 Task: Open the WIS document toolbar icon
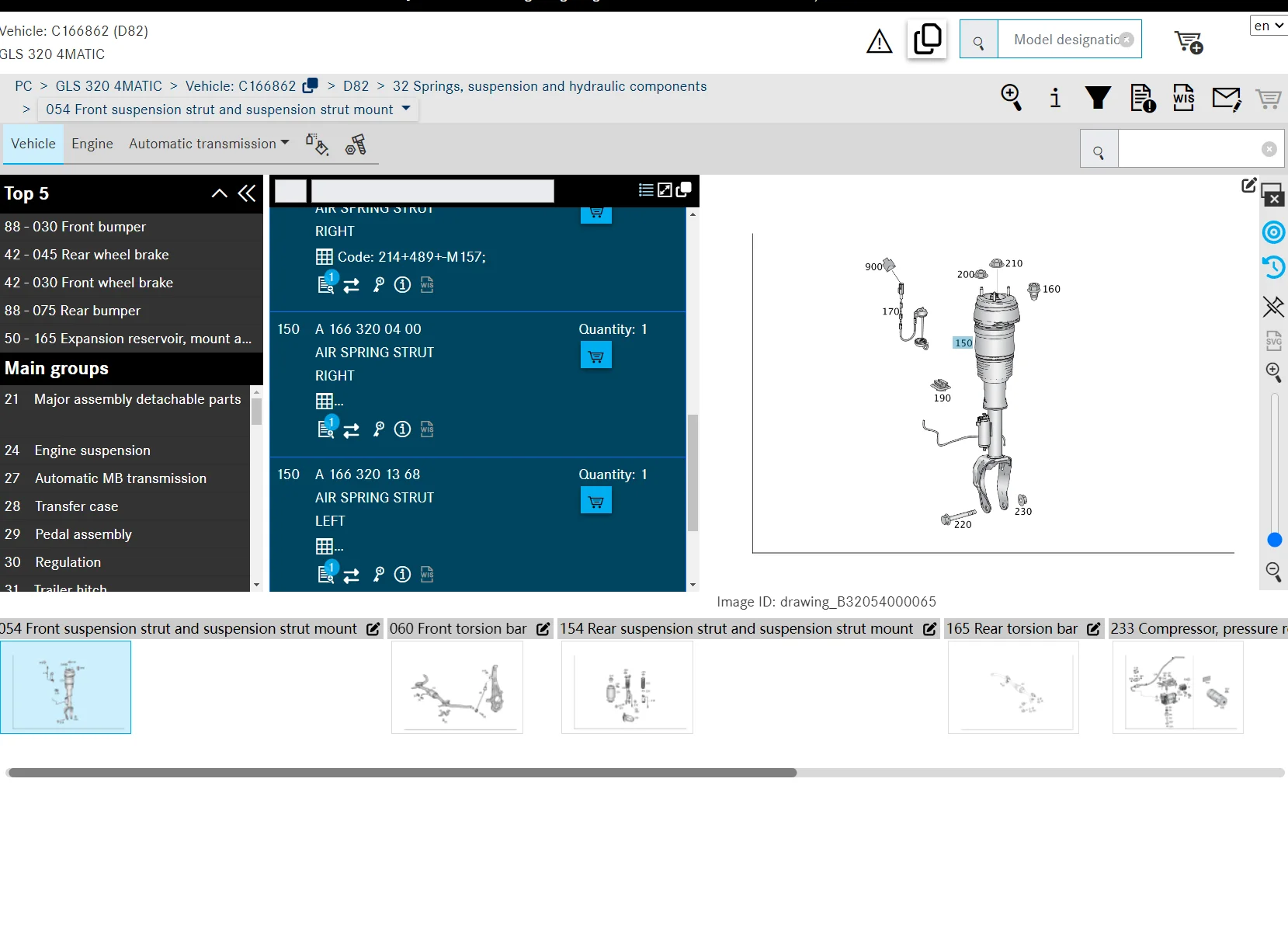coord(1184,98)
